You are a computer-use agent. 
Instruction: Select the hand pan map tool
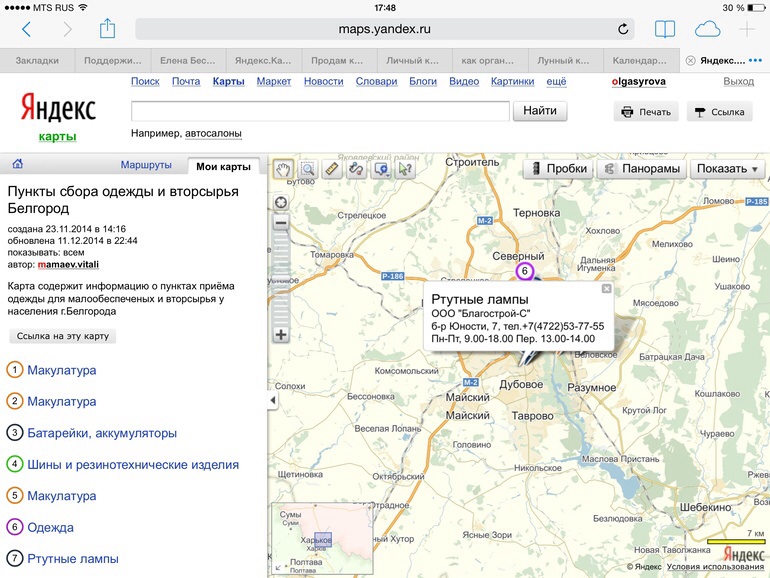click(x=283, y=170)
